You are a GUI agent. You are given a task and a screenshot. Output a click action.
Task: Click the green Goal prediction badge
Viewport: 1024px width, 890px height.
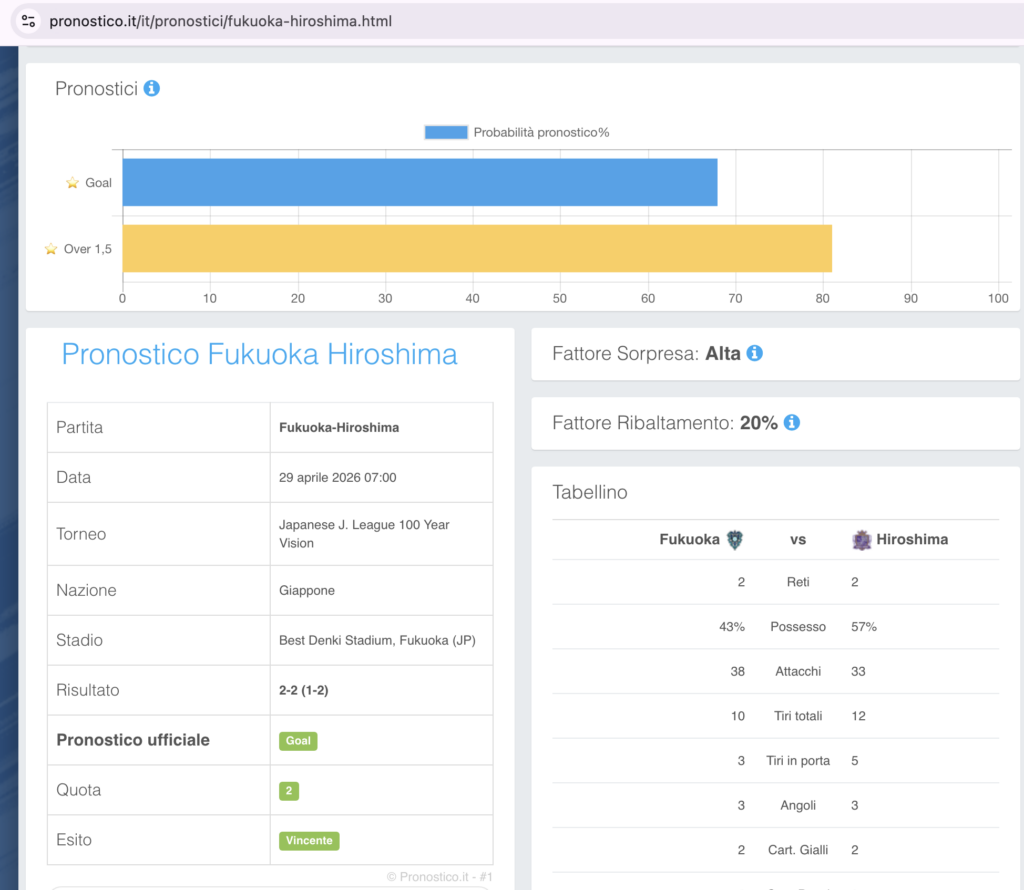point(298,741)
